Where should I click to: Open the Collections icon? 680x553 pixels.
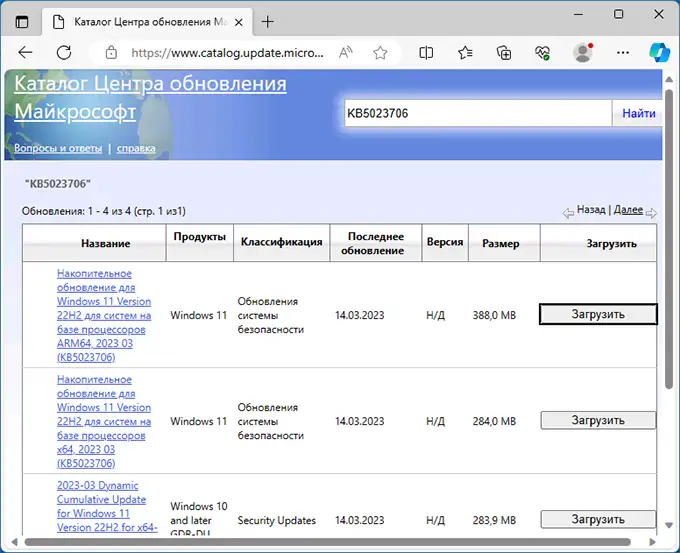coord(504,53)
